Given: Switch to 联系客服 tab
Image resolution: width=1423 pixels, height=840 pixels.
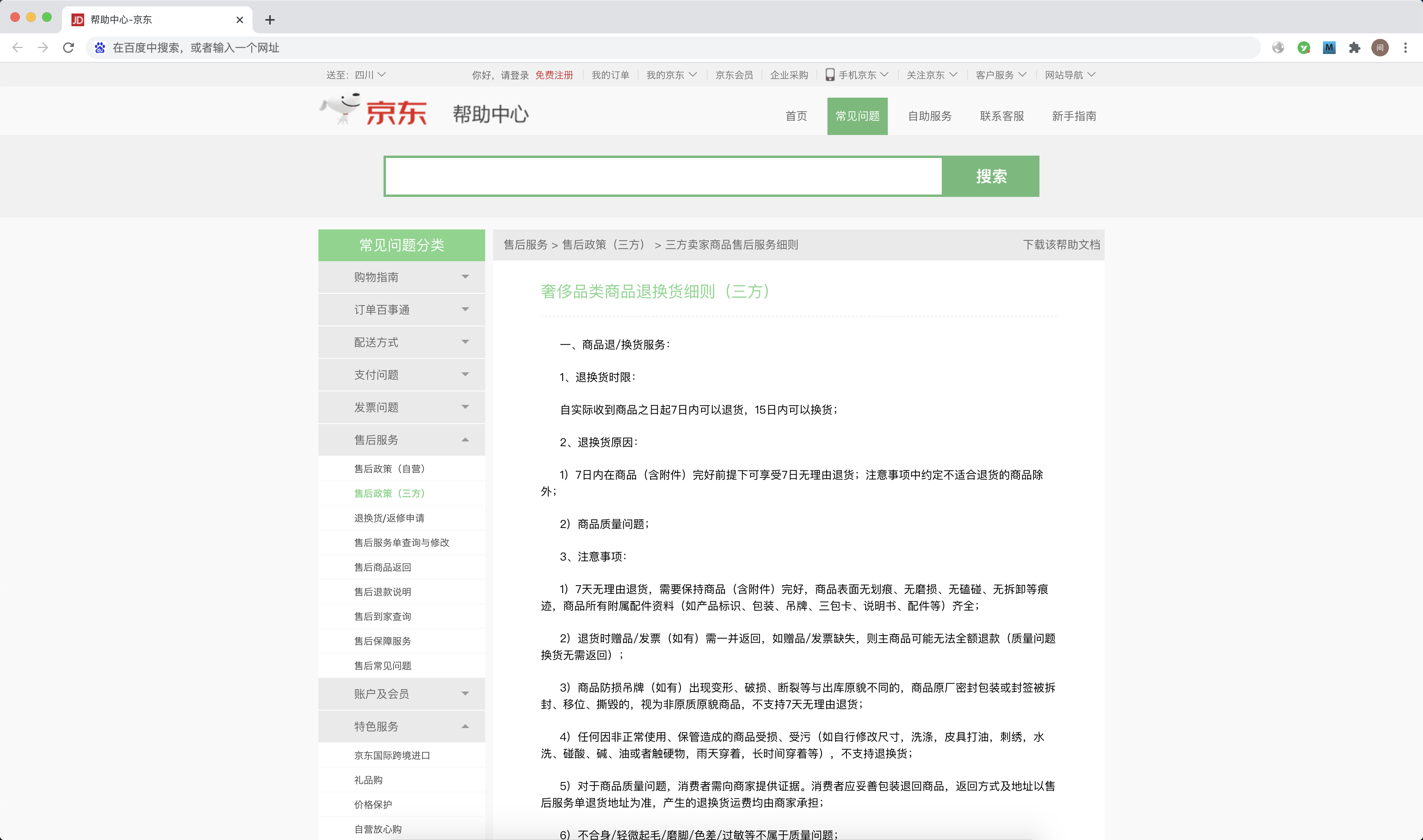Looking at the screenshot, I should 1002,116.
